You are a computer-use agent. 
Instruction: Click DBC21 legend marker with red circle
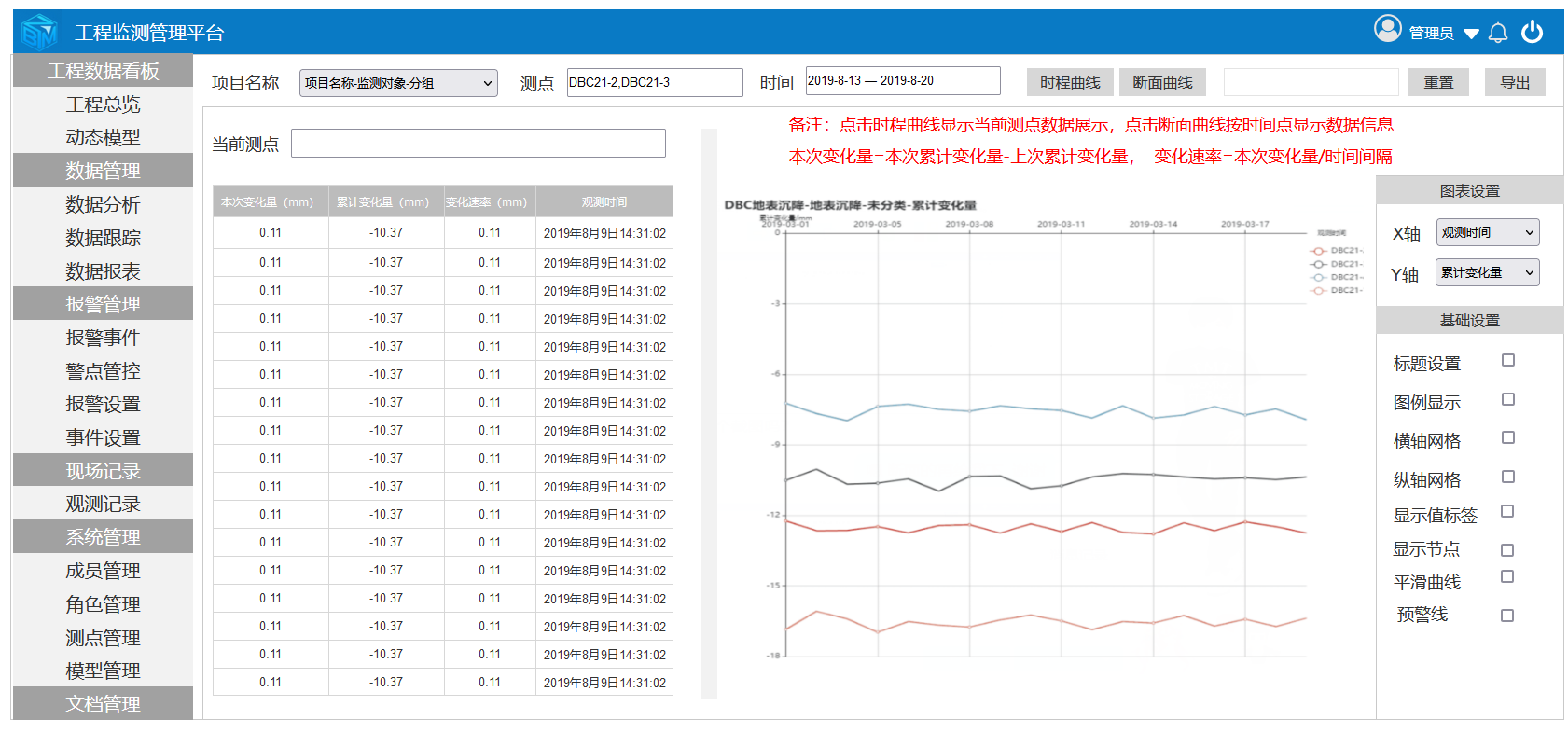[x=1318, y=251]
